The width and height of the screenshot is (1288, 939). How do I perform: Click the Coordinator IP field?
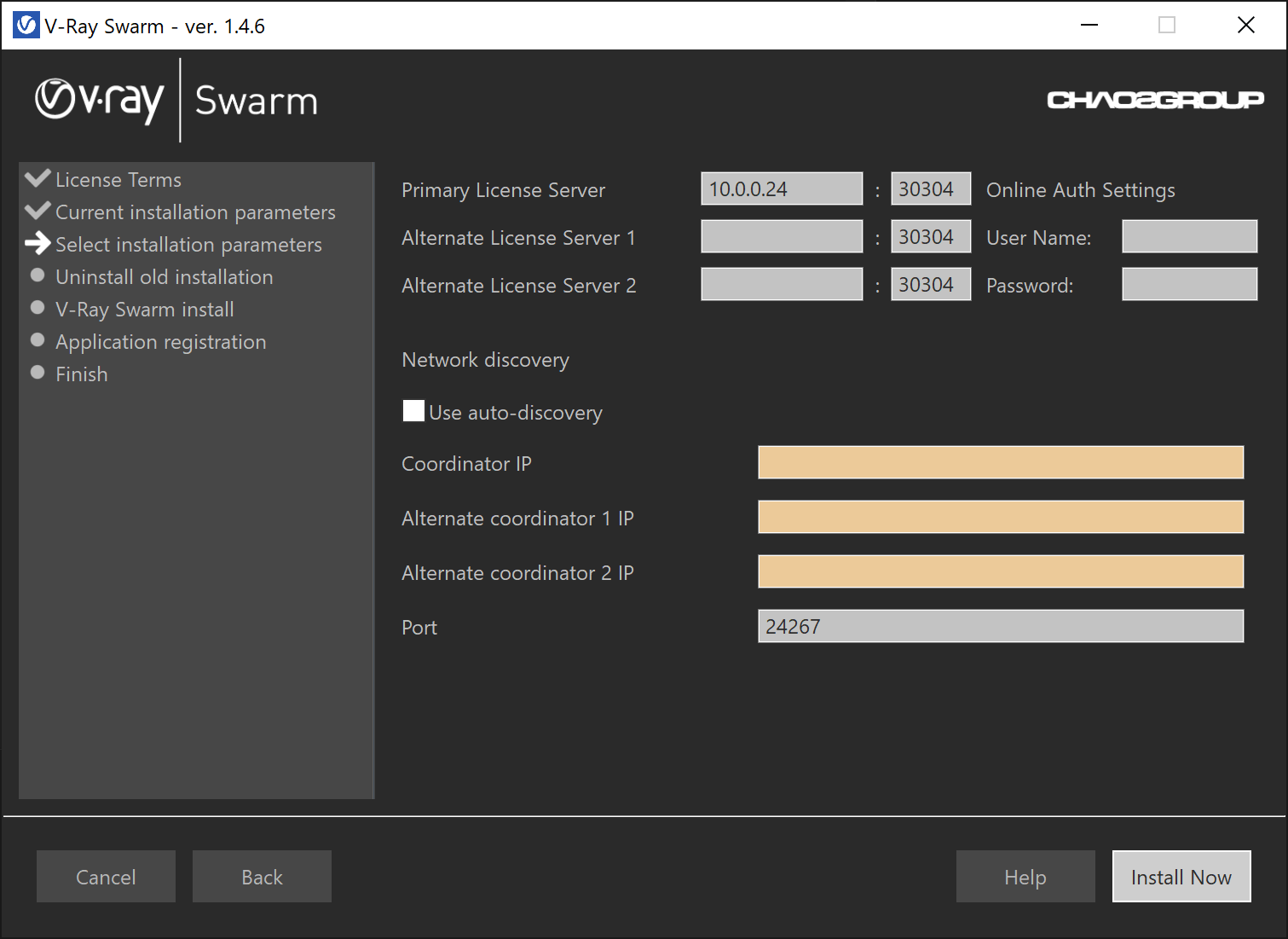pos(1001,462)
